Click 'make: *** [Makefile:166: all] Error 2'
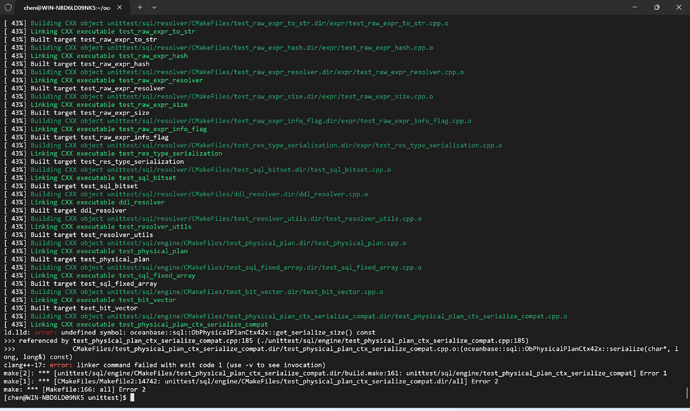This screenshot has height=411, width=690. 74,390
